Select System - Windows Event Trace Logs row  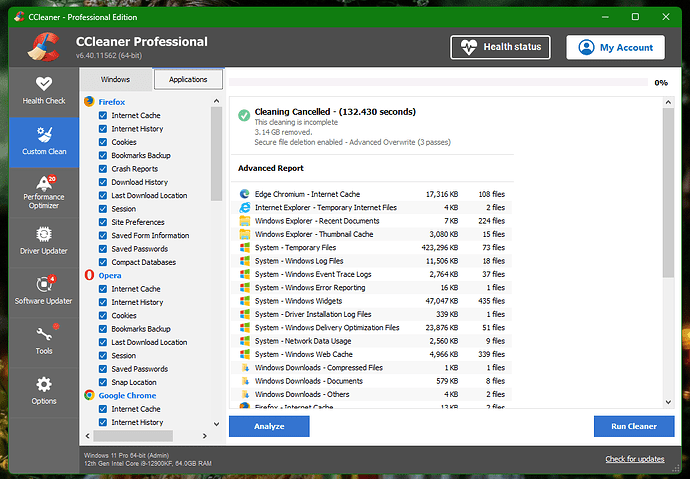372,274
